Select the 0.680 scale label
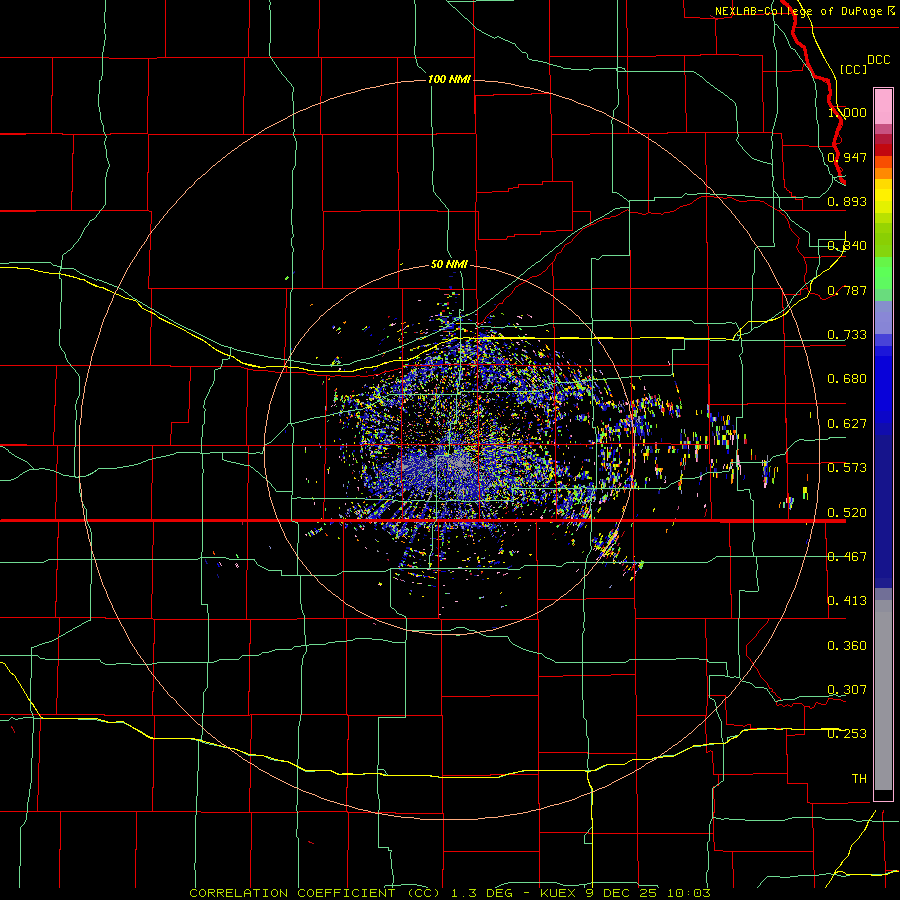 click(x=847, y=379)
